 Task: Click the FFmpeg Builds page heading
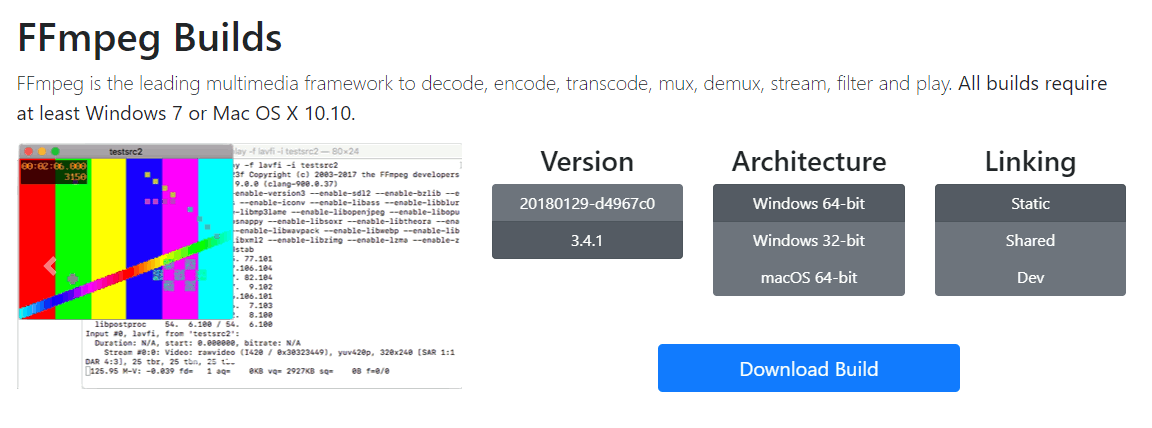[x=149, y=37]
